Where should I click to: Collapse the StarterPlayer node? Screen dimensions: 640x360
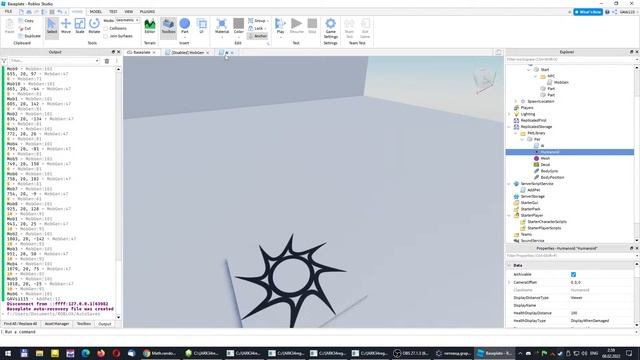[x=509, y=215]
